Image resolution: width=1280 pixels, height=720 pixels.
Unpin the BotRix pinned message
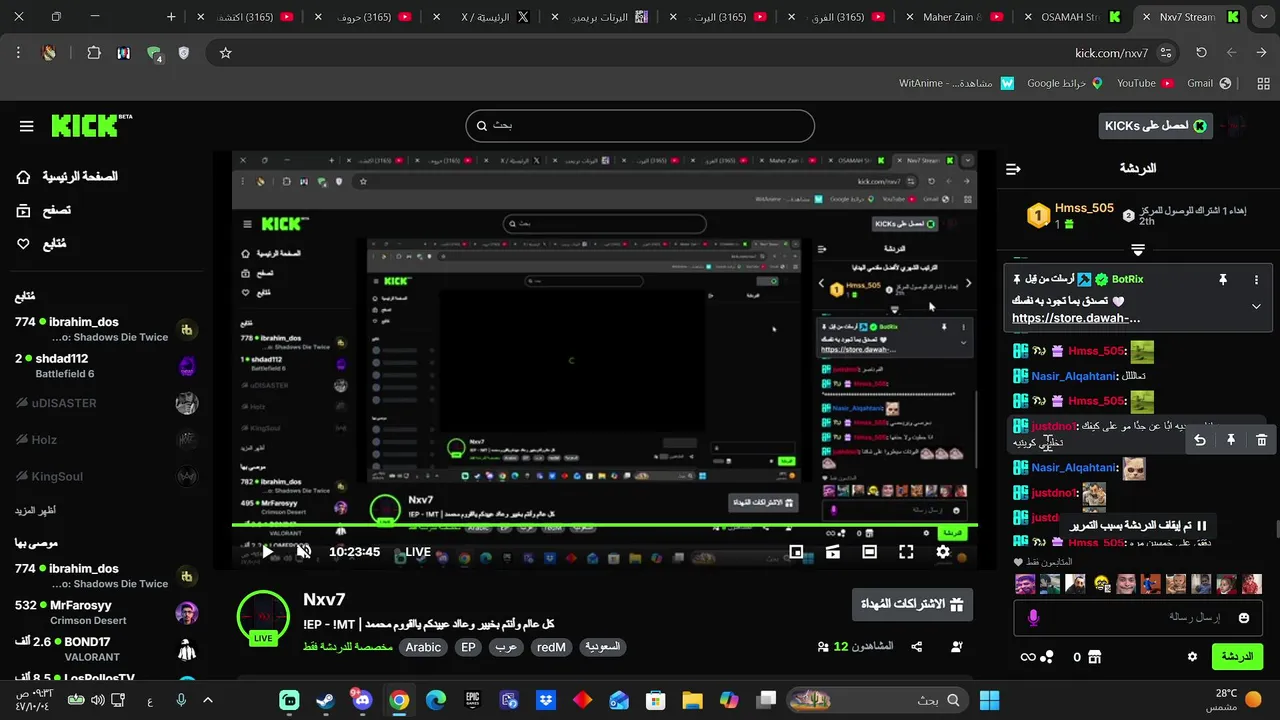coord(1222,280)
